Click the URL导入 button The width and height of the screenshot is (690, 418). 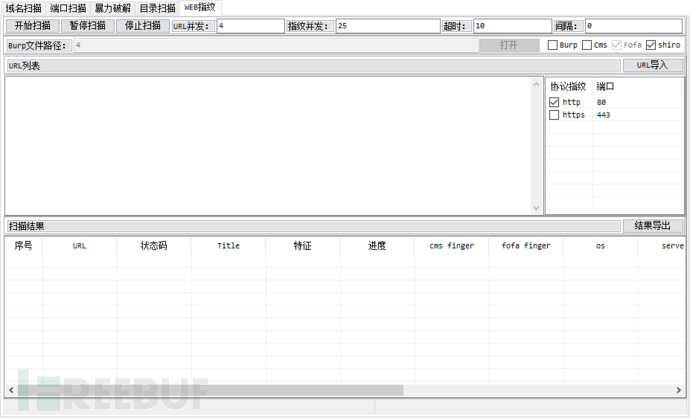[653, 65]
